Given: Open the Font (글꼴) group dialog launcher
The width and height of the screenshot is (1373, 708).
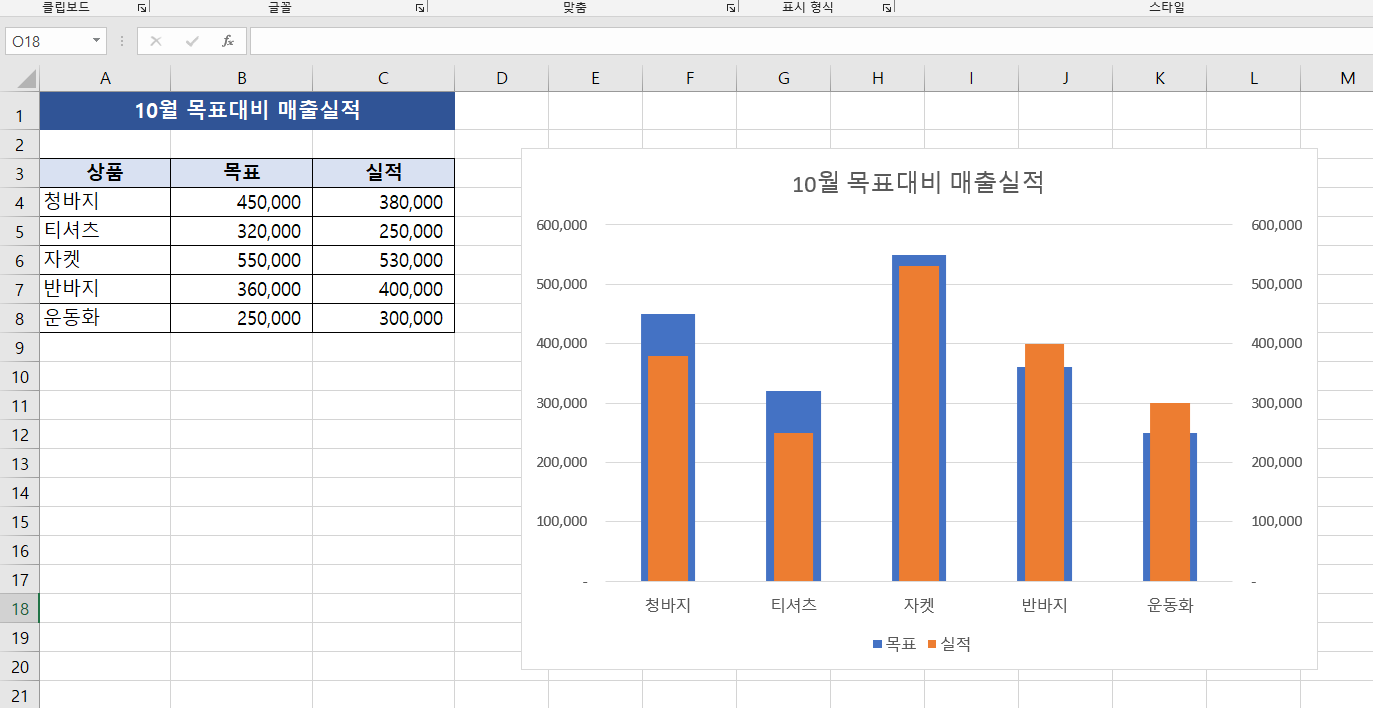Looking at the screenshot, I should tap(420, 8).
